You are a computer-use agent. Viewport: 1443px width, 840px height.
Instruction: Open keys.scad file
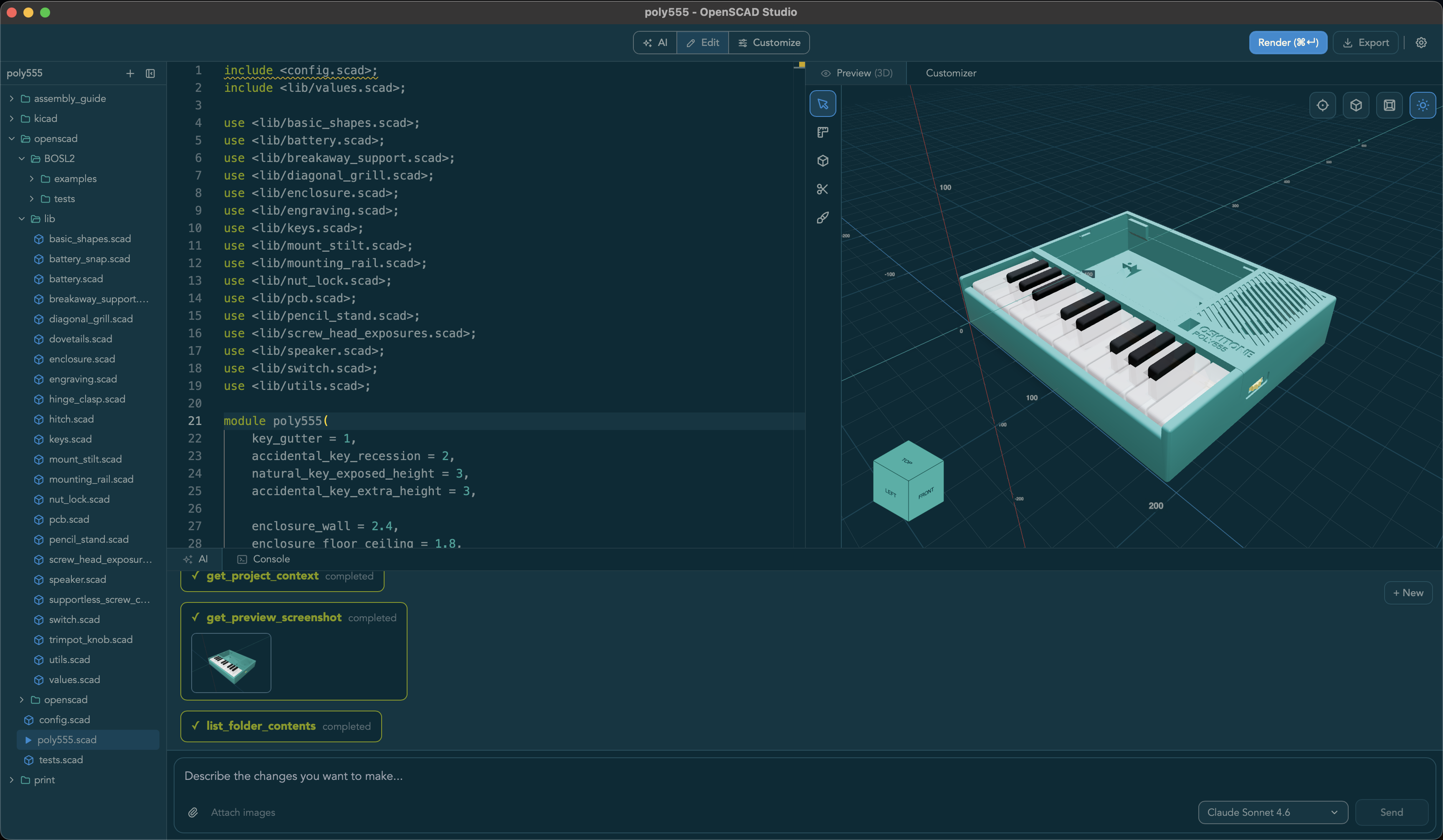70,439
